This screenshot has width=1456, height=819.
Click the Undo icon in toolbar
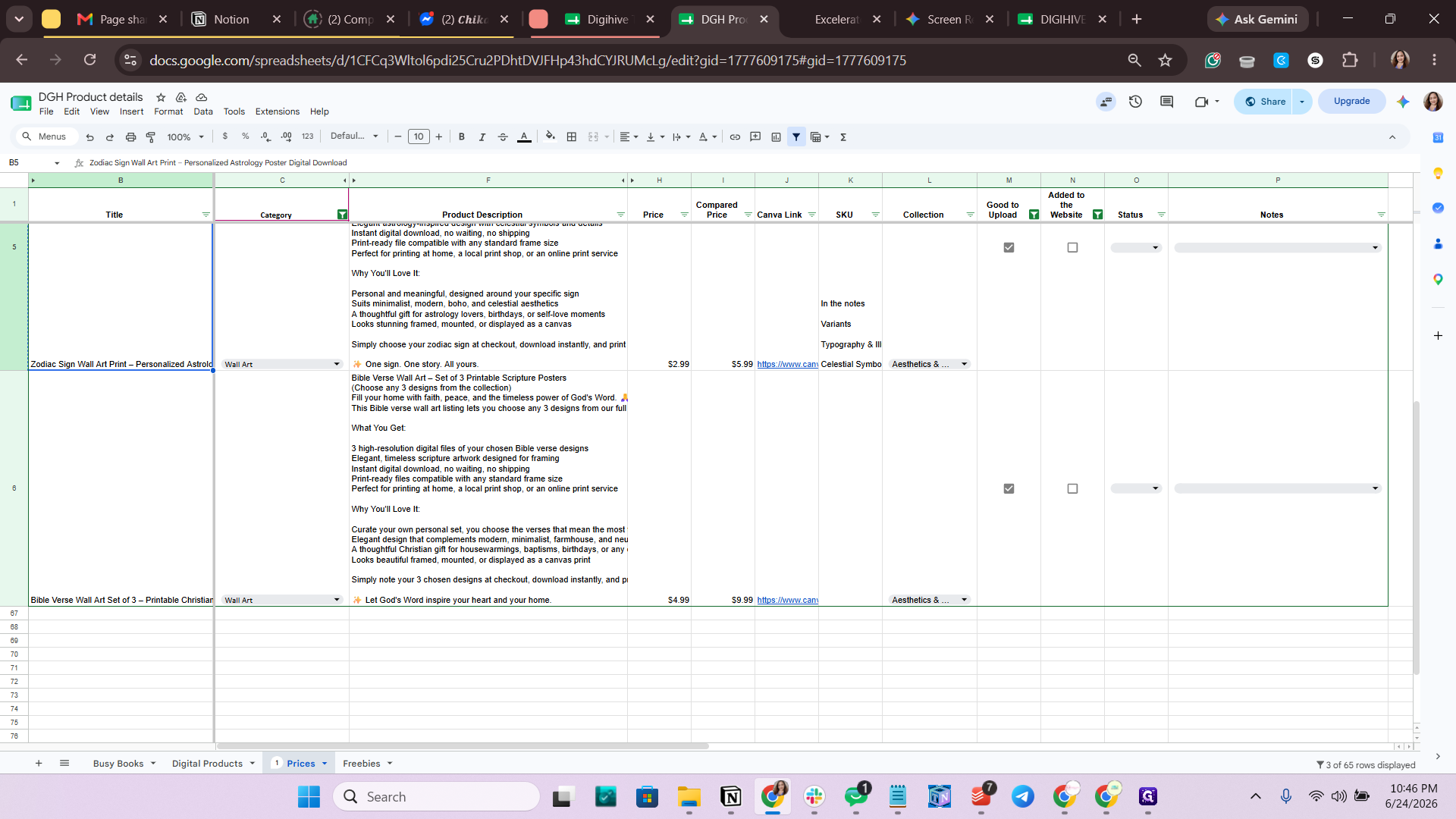[x=90, y=137]
